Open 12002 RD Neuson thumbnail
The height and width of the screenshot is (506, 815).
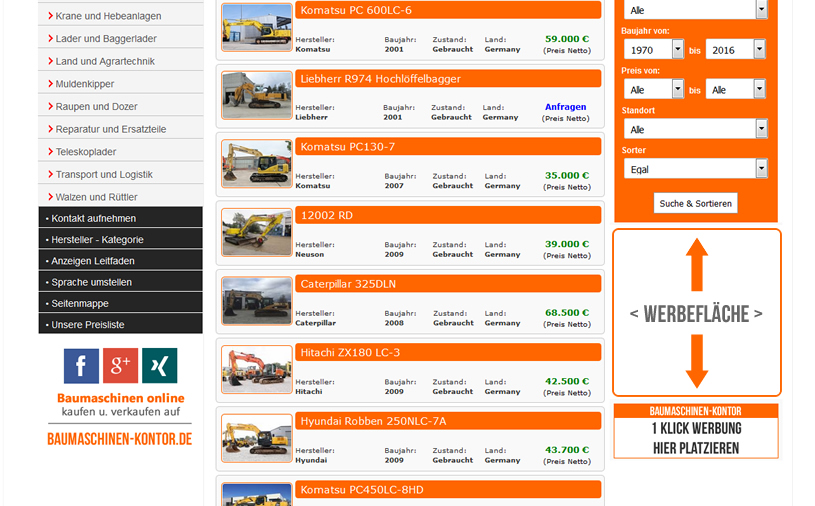pyautogui.click(x=257, y=232)
